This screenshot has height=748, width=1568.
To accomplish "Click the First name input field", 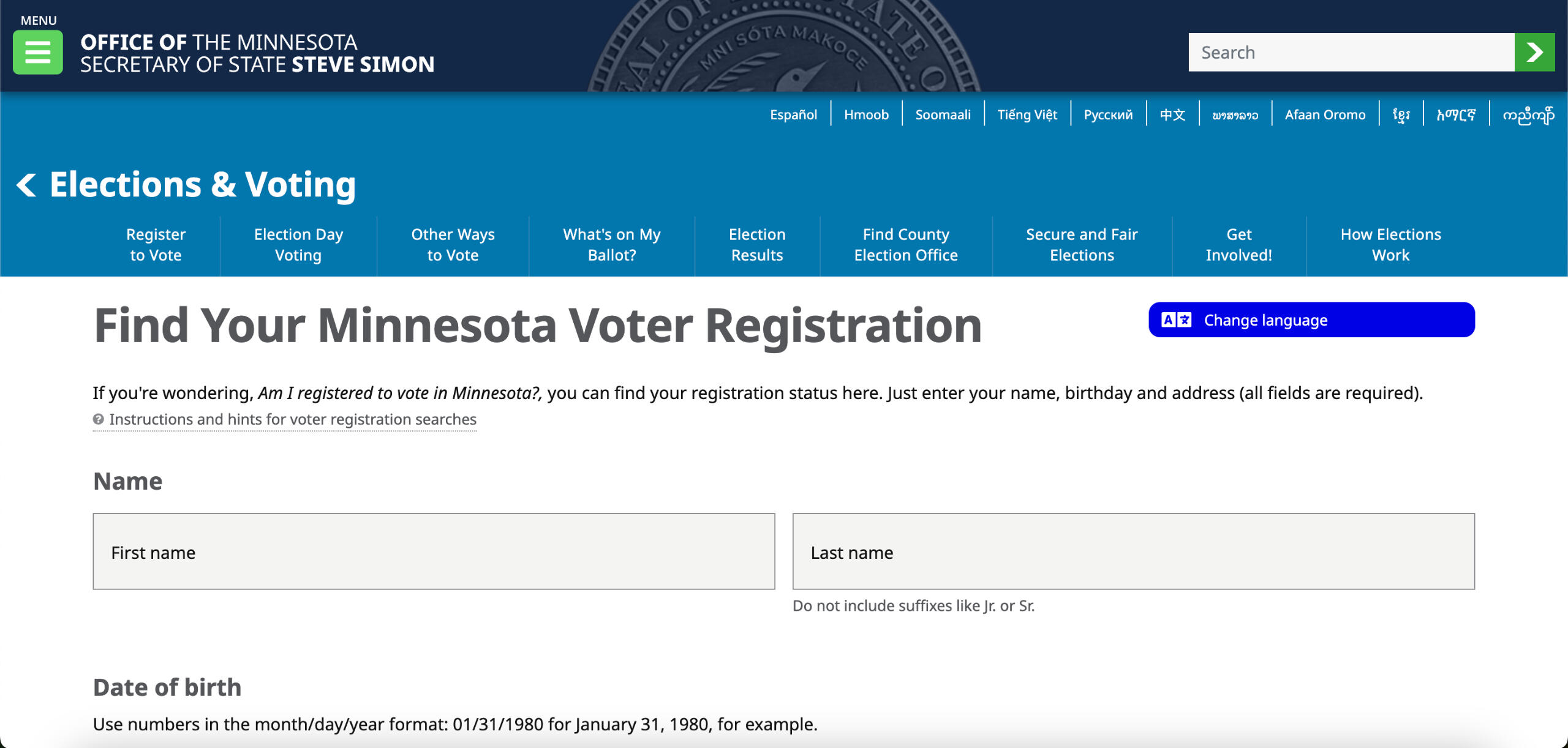I will (434, 552).
